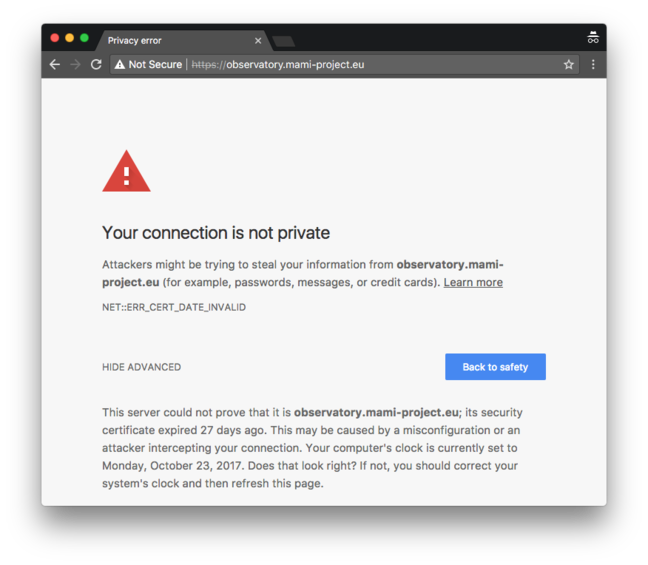This screenshot has width=648, height=565.
Task: Click the Not Secure warning triangle icon
Action: [120, 64]
